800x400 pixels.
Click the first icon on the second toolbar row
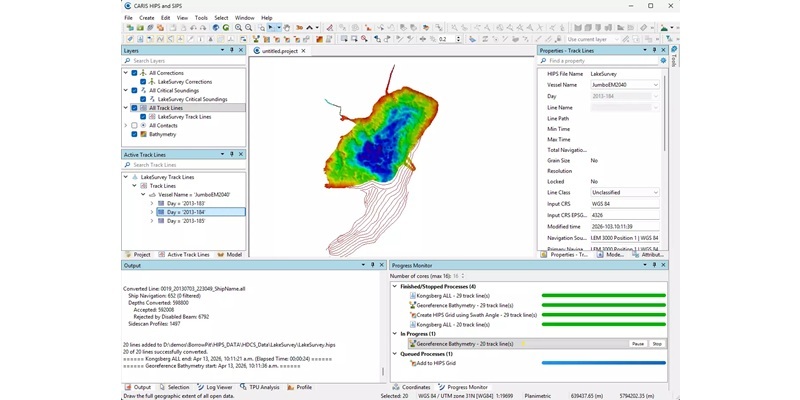click(x=130, y=39)
